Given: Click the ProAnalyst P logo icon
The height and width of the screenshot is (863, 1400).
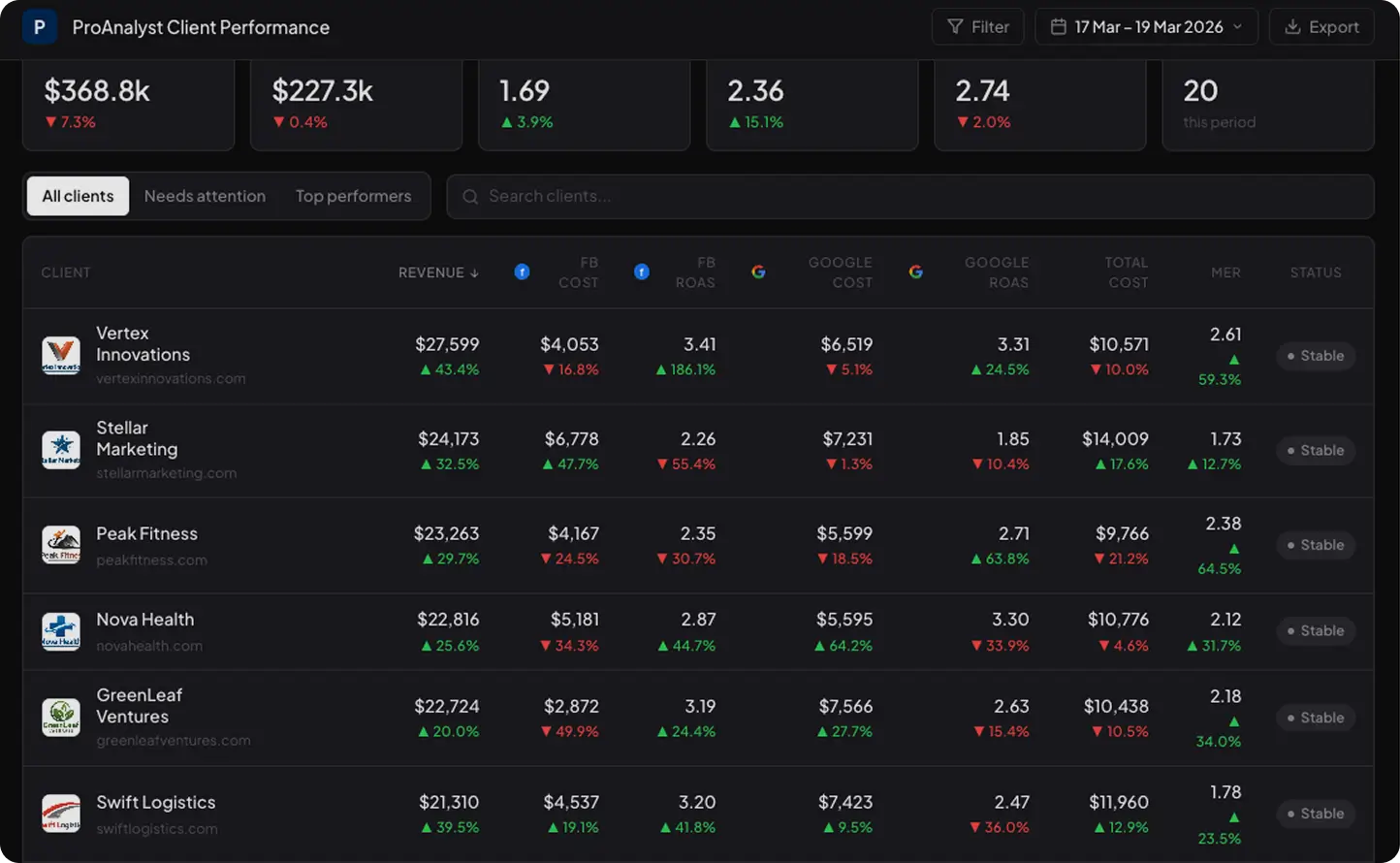Looking at the screenshot, I should 39,27.
